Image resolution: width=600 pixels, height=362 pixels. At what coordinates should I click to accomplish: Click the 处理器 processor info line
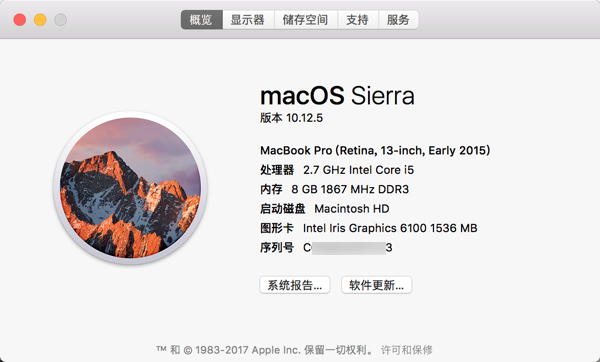click(x=337, y=170)
